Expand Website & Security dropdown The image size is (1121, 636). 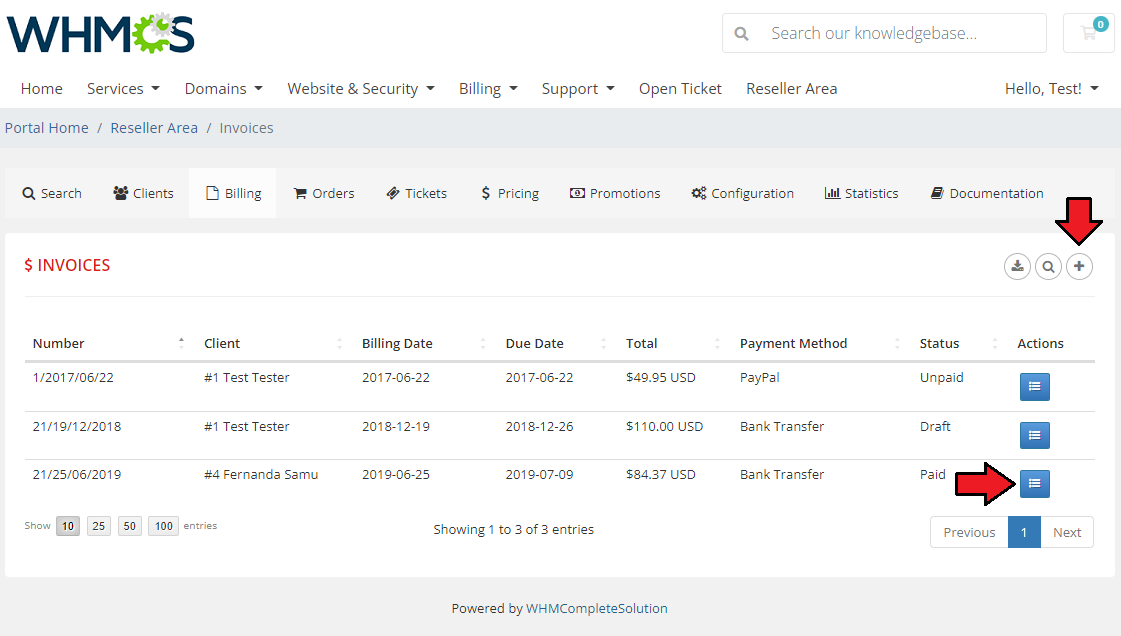pos(361,89)
